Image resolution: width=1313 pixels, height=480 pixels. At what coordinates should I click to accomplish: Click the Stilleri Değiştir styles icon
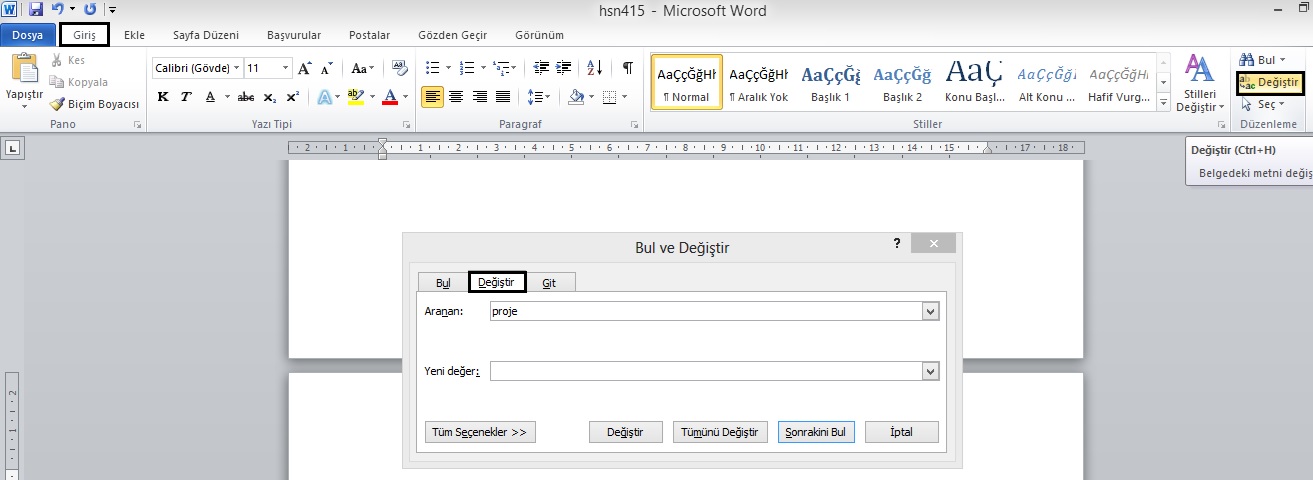[1199, 69]
